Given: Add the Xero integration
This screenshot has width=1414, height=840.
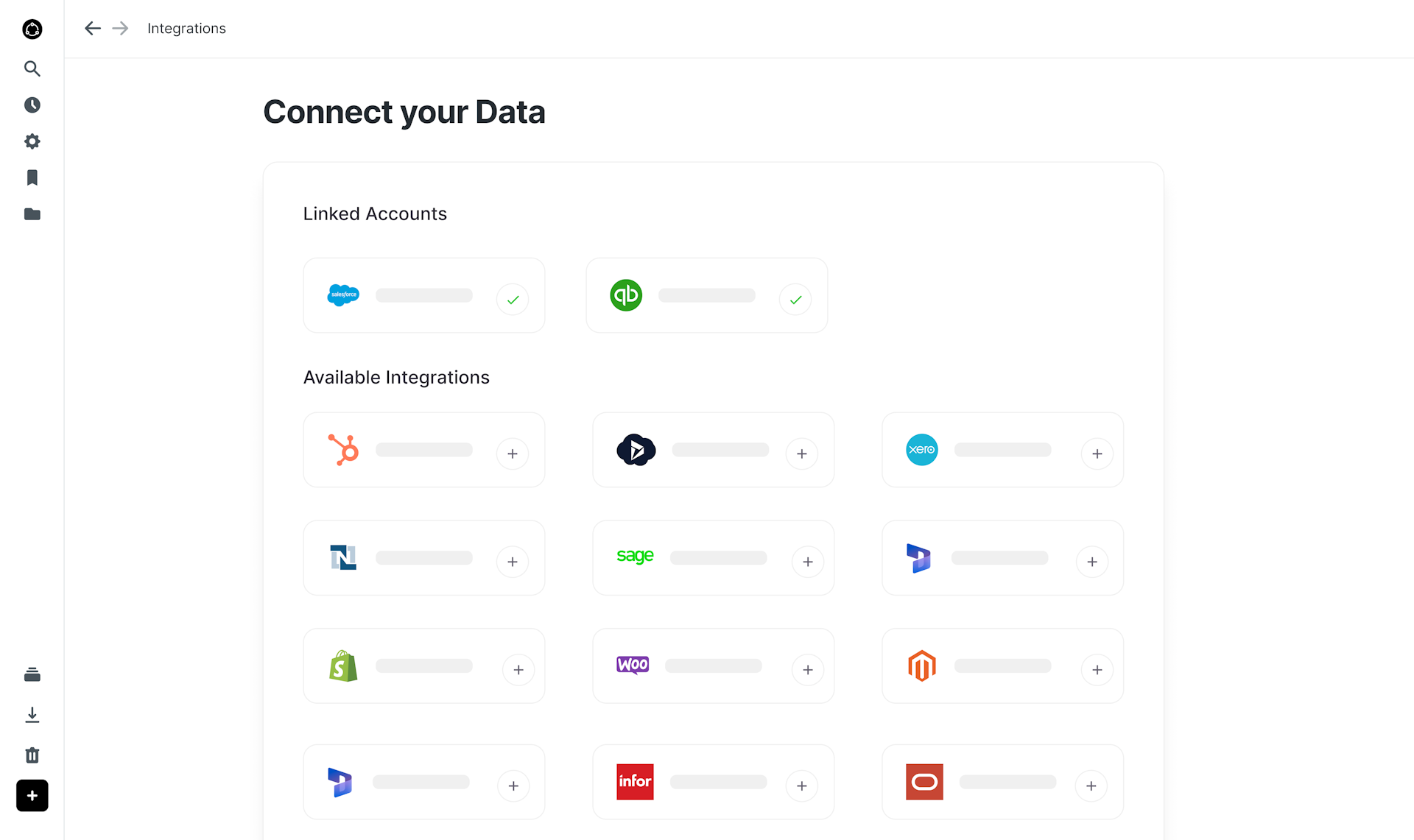Looking at the screenshot, I should [1097, 453].
